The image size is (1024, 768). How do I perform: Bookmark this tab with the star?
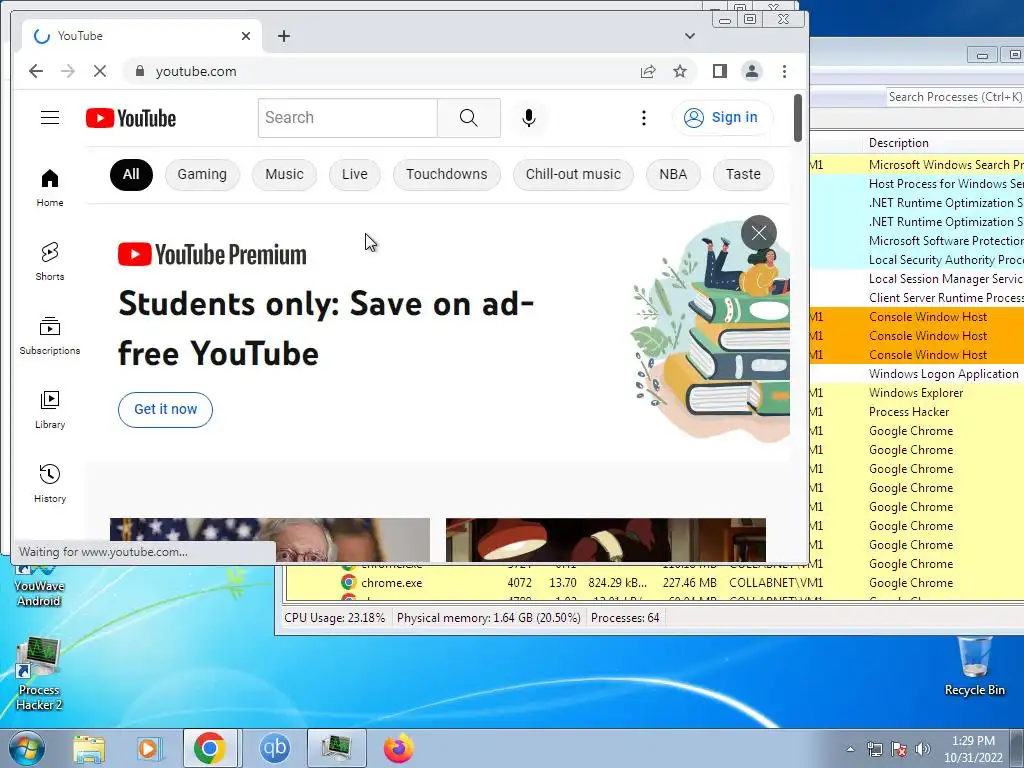click(x=680, y=71)
